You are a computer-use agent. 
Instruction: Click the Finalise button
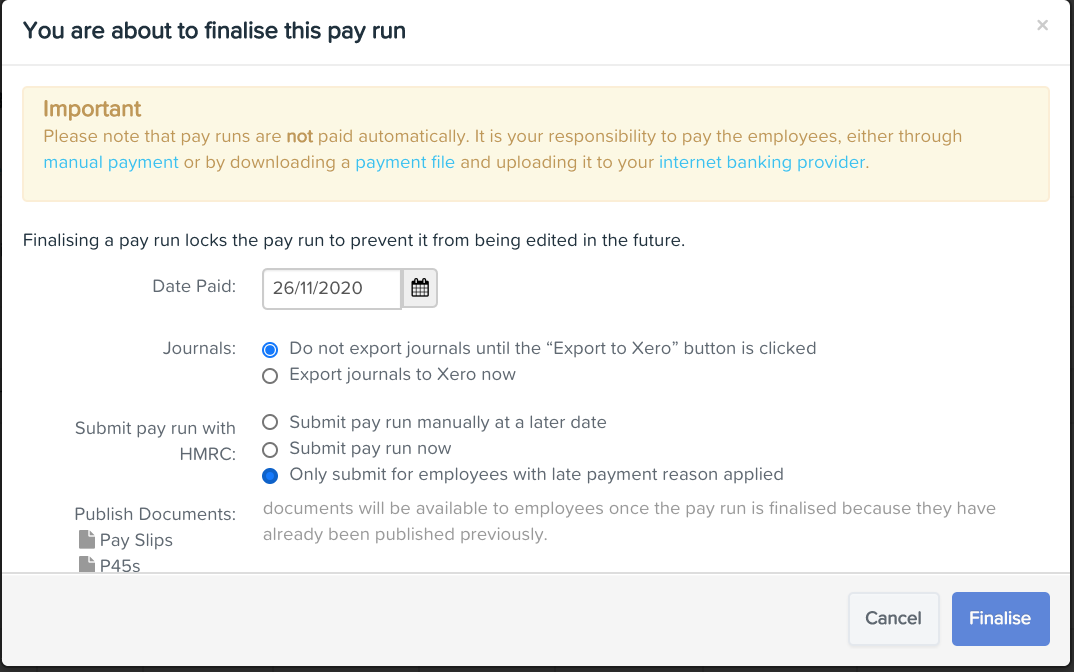[x=1000, y=618]
